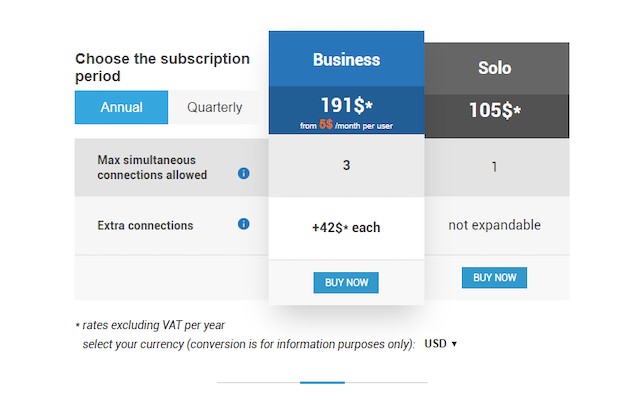The image size is (640, 408).
Task: Click the Extra connections row label
Action: [x=145, y=225]
